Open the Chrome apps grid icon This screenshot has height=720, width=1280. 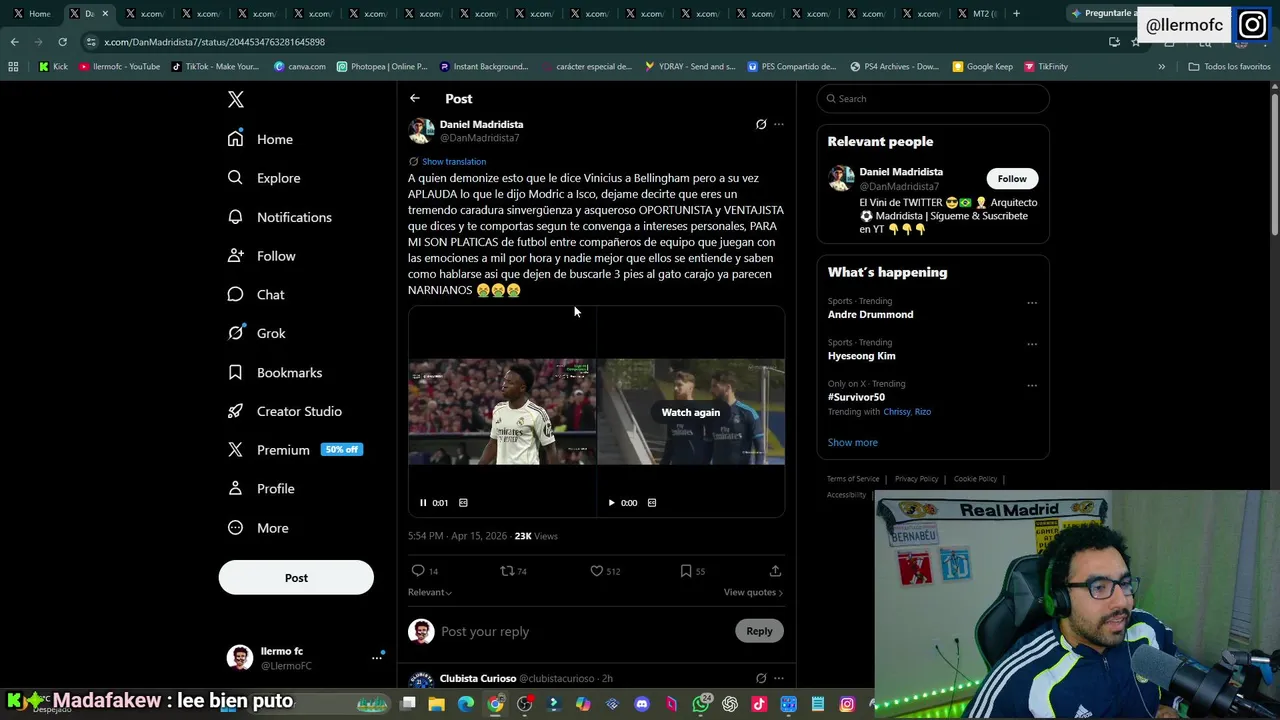coord(13,67)
